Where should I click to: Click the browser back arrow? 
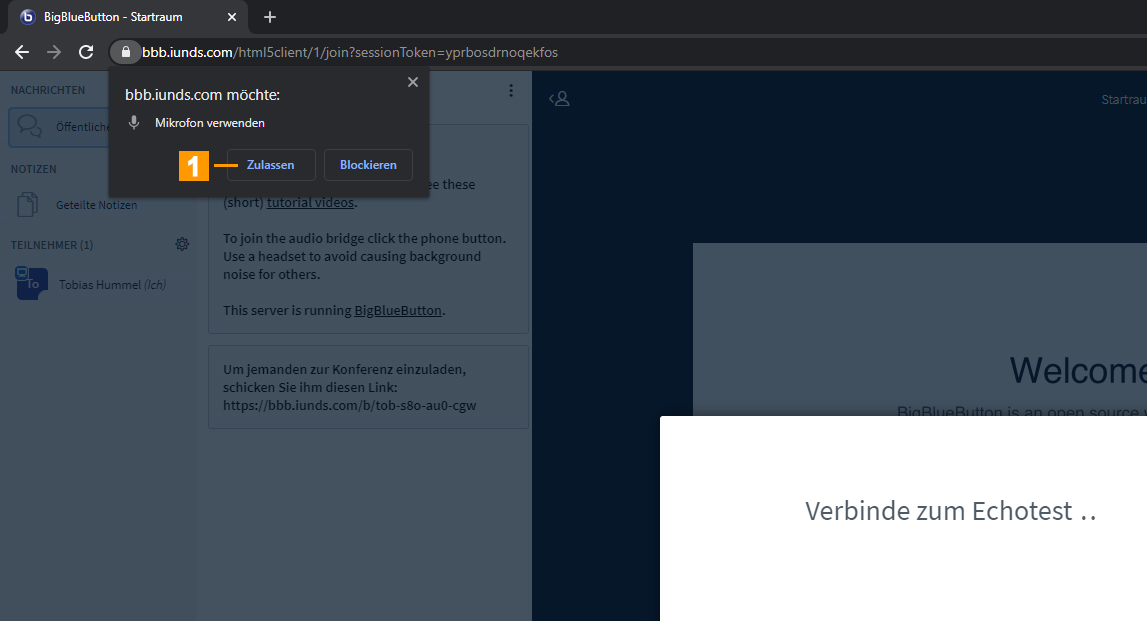22,52
